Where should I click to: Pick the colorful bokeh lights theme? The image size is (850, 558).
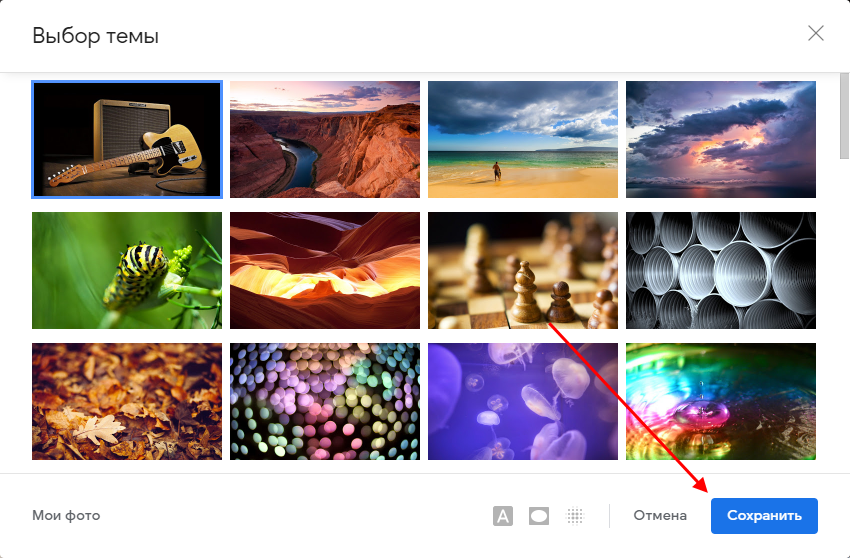325,401
